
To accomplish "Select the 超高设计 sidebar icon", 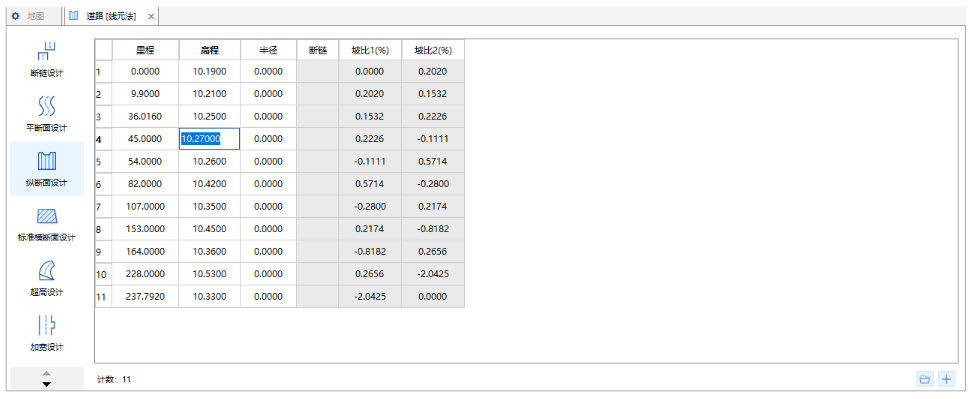I will [46, 278].
